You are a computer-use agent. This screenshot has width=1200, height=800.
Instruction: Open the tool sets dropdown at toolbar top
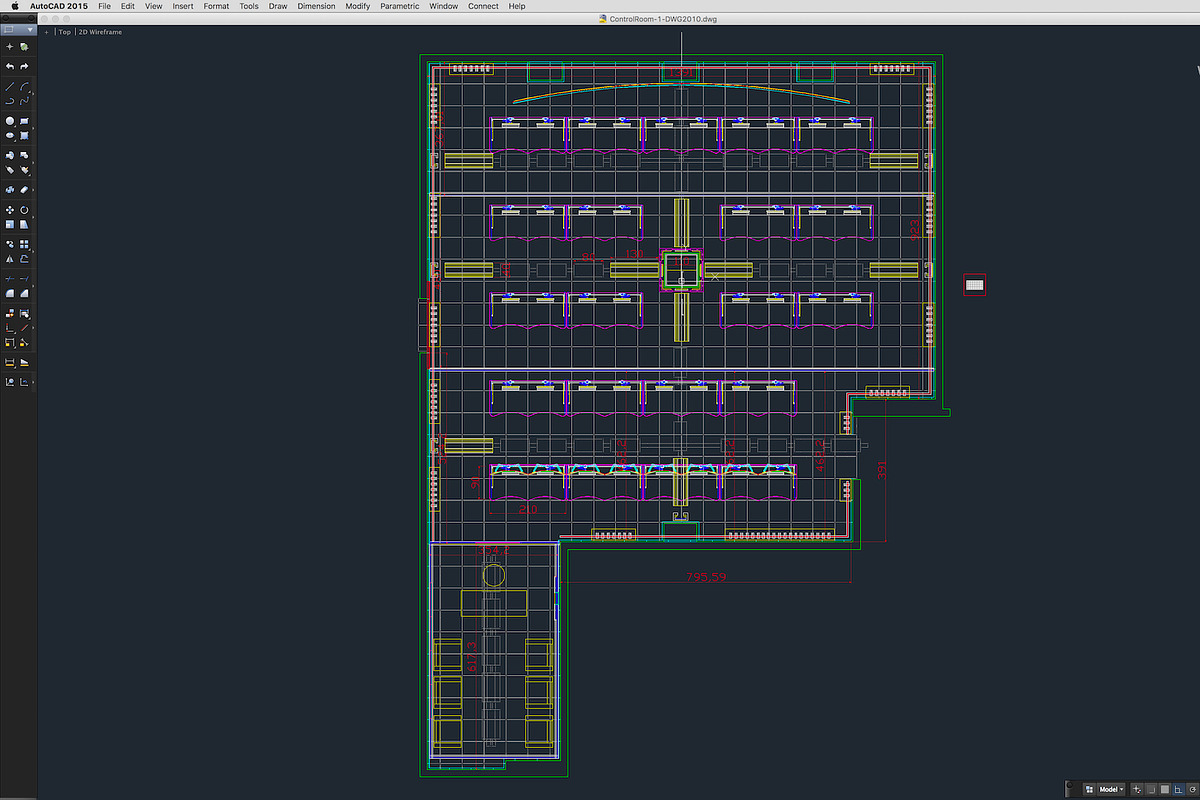tap(19, 30)
